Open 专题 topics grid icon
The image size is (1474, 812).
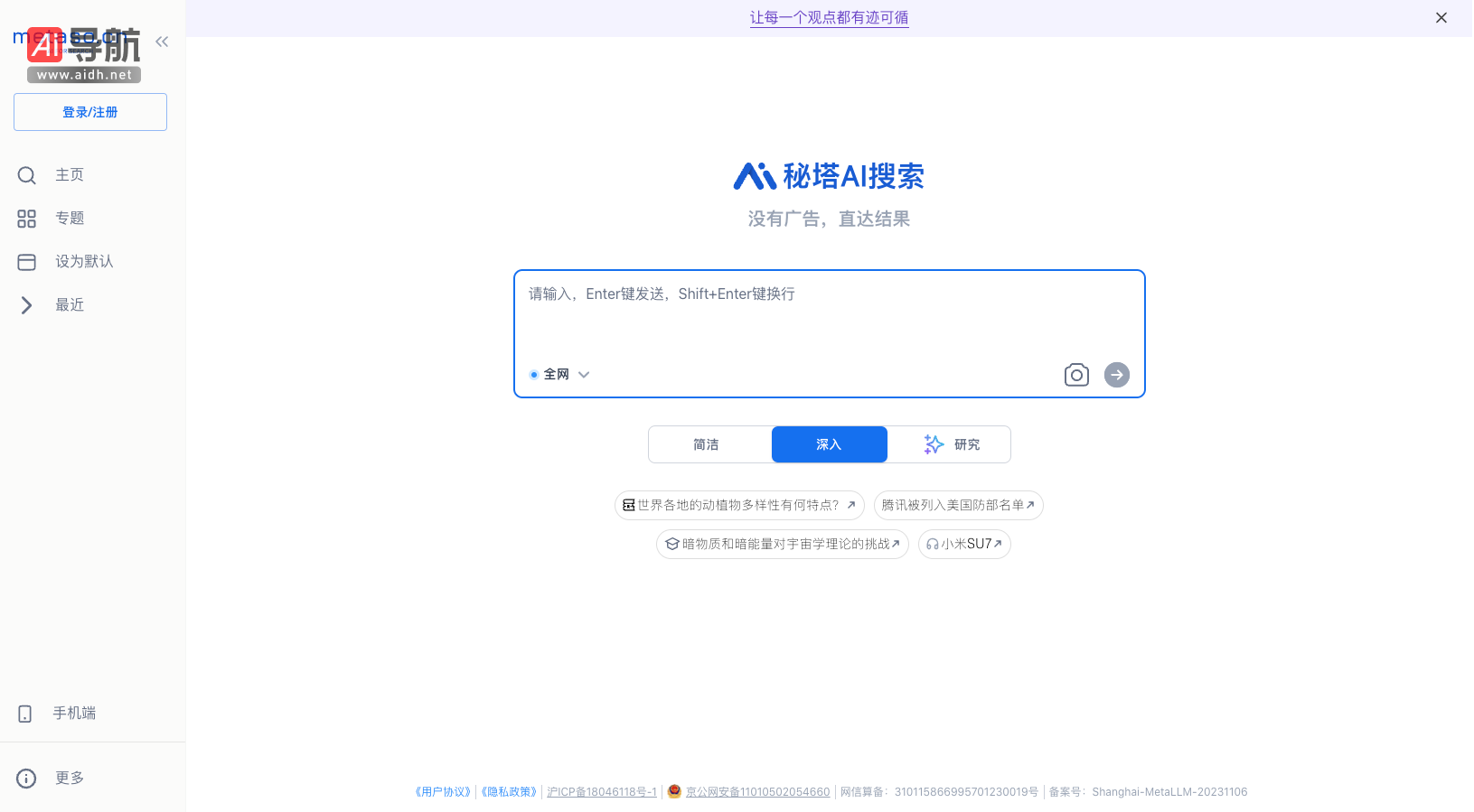click(x=27, y=219)
